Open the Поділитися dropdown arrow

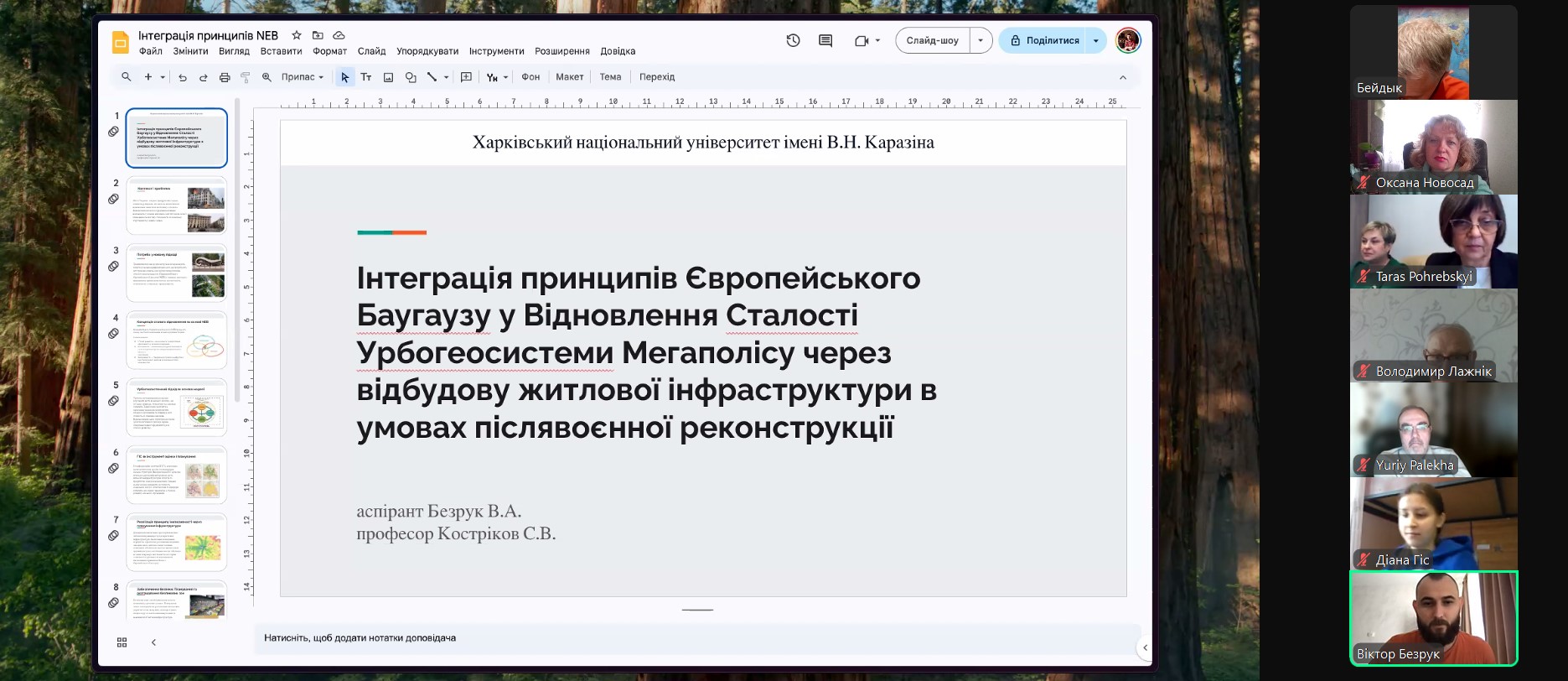(x=1096, y=40)
